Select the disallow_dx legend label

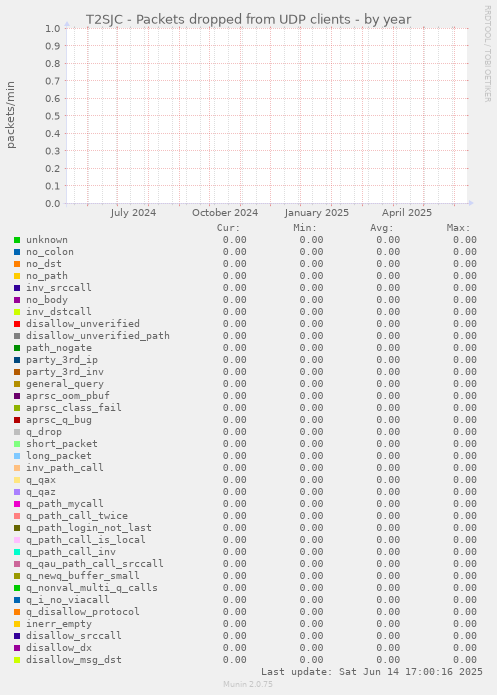(x=59, y=648)
